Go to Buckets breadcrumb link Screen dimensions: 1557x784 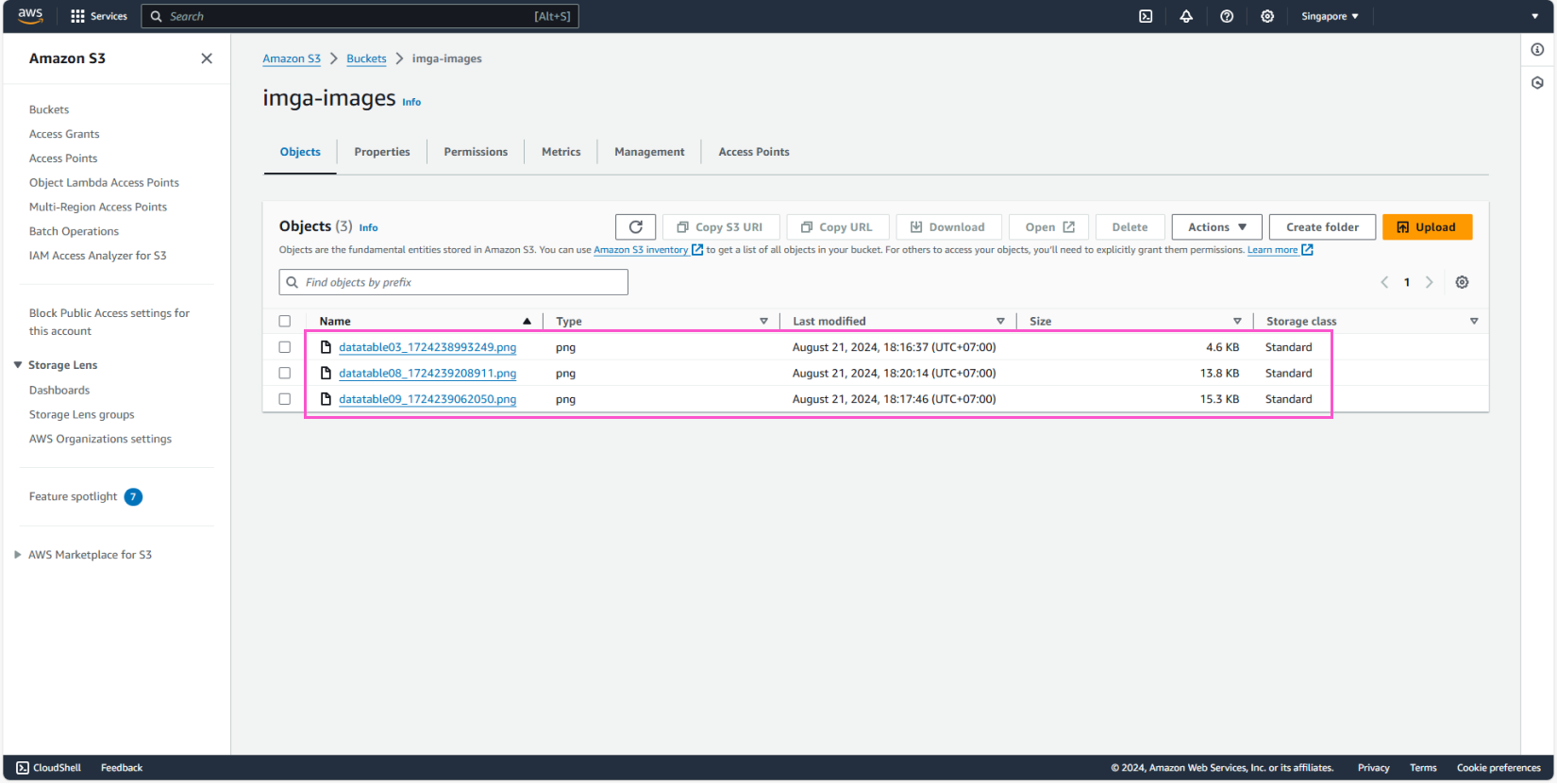pos(366,58)
